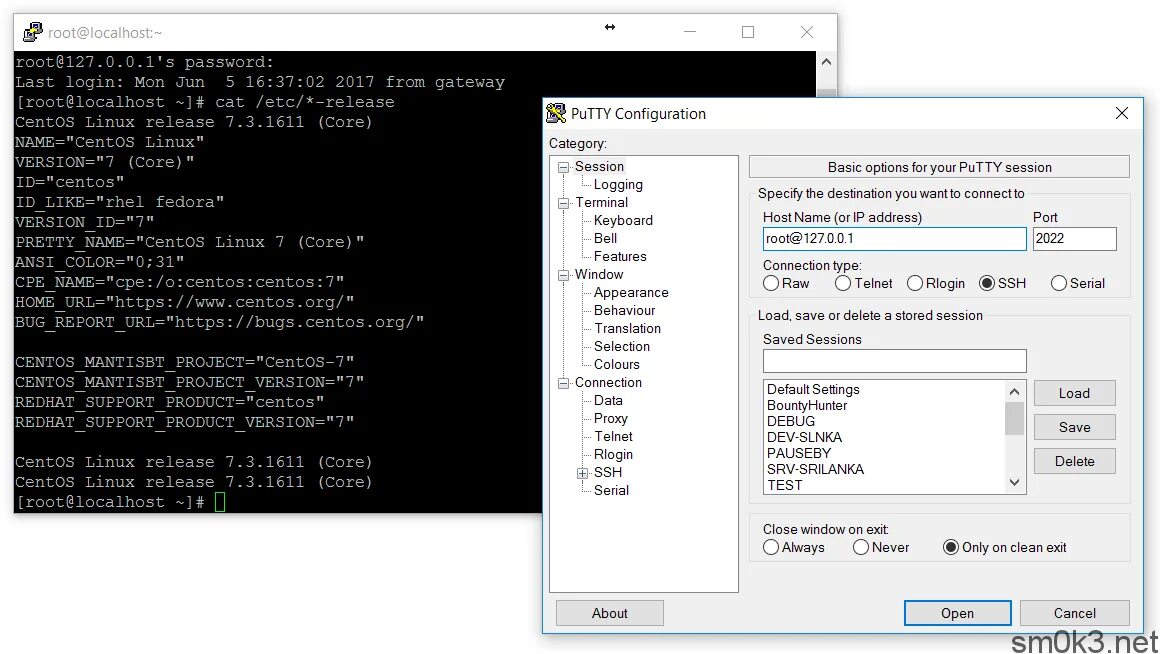The width and height of the screenshot is (1160, 654).
Task: Click the Save session button
Action: 1074,428
